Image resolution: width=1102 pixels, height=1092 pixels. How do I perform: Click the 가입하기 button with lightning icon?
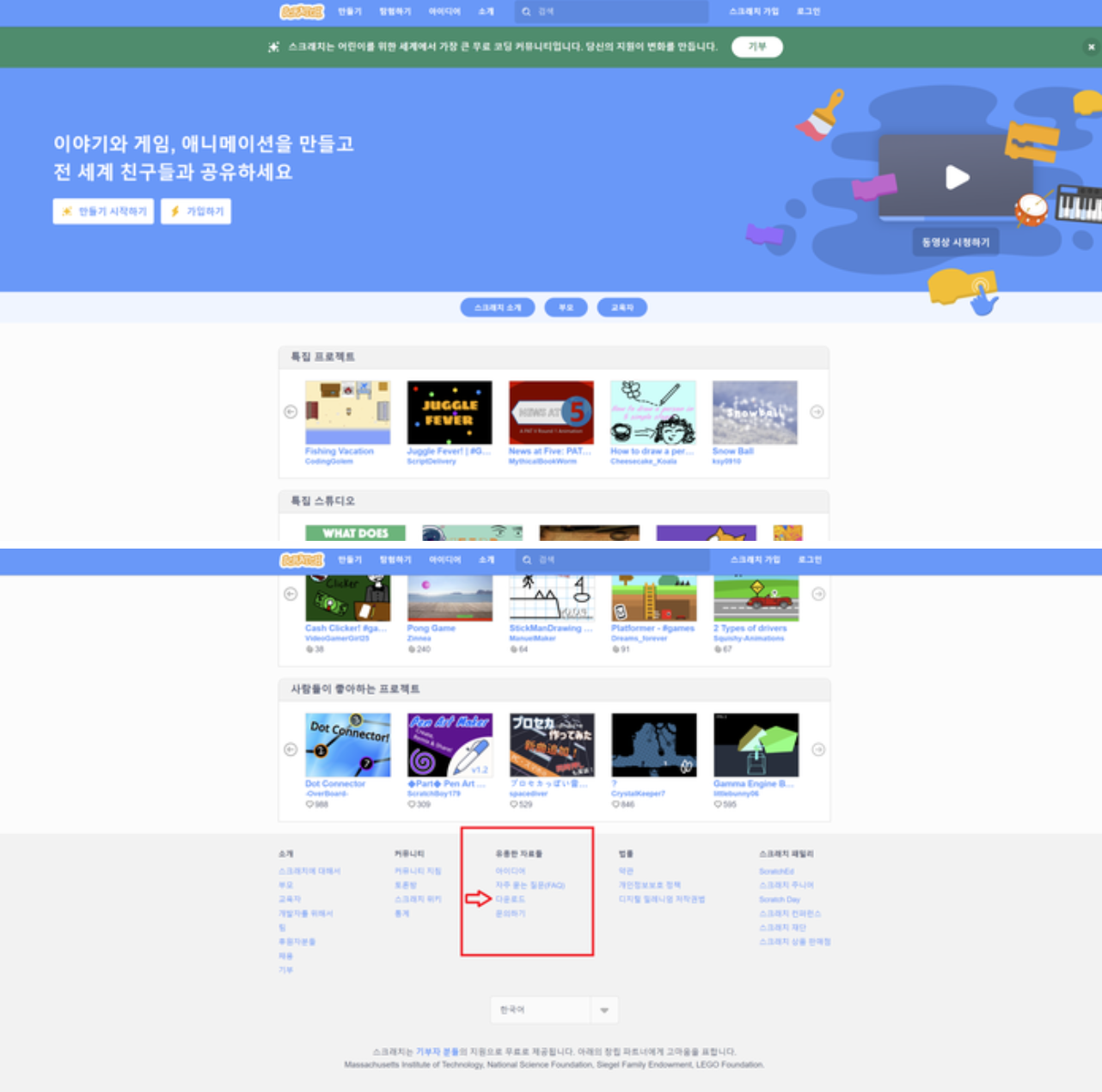click(196, 212)
